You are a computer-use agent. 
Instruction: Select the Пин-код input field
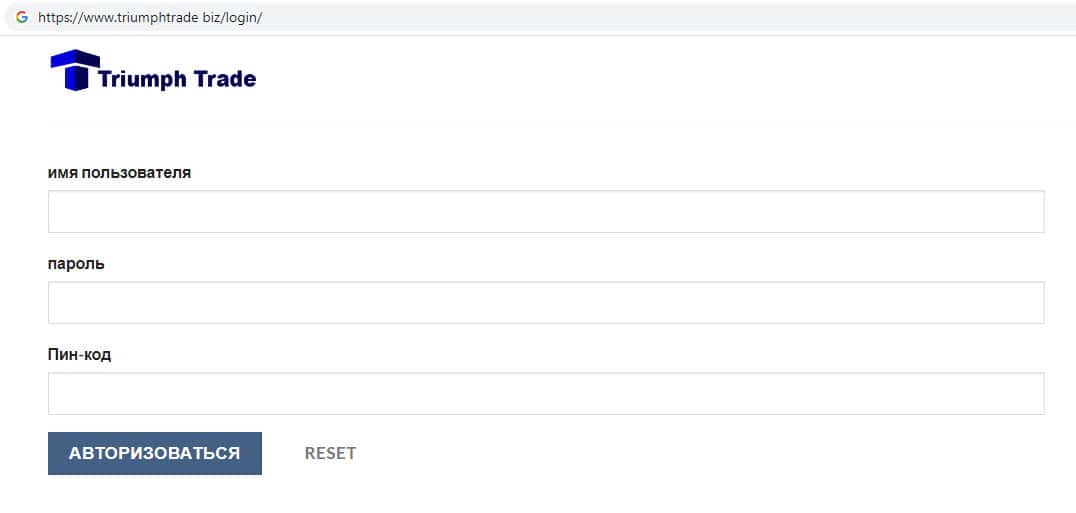click(546, 393)
